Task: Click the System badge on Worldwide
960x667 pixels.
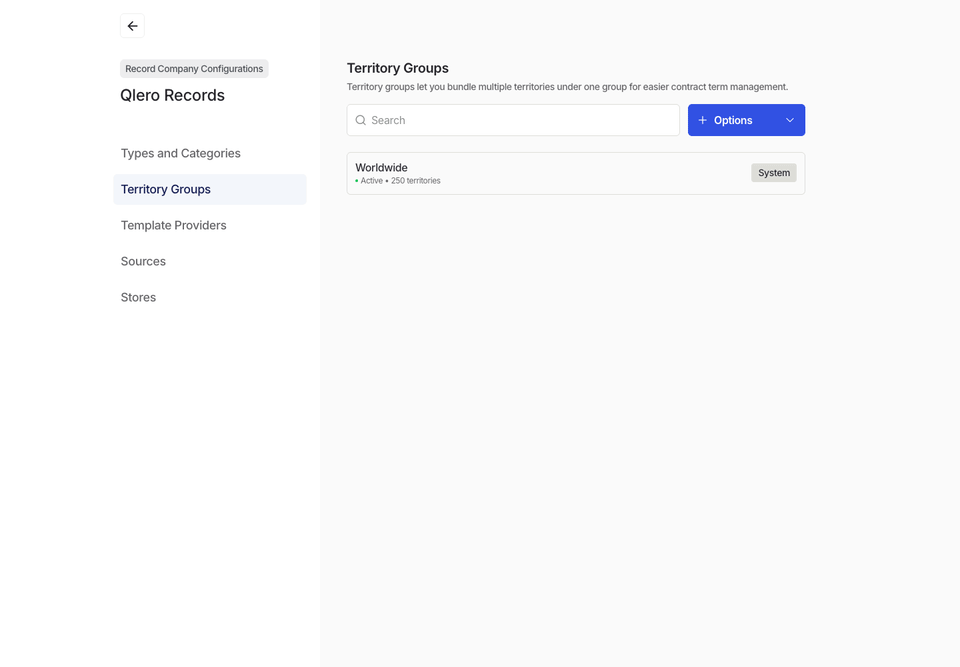Action: click(774, 173)
